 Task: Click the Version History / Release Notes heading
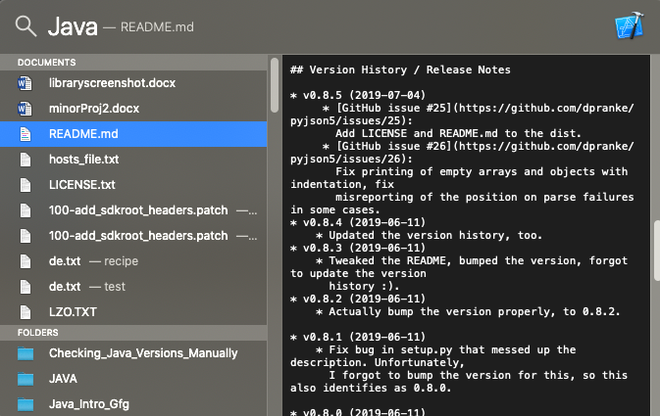point(400,70)
